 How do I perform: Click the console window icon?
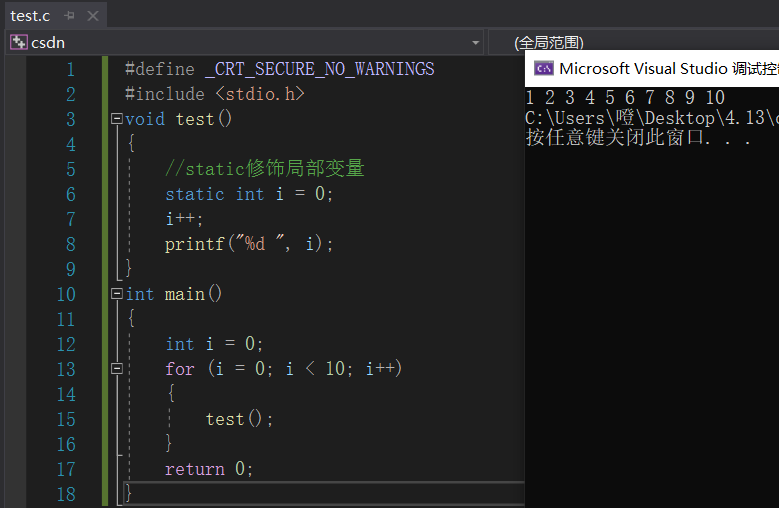(x=544, y=69)
